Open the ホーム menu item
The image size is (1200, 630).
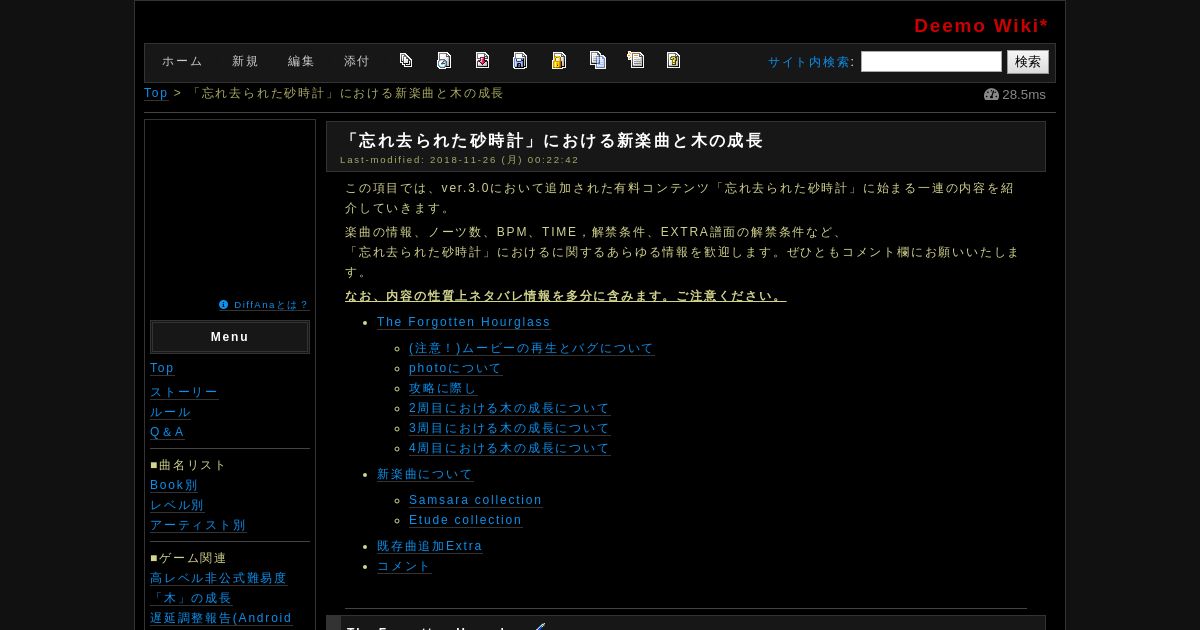click(182, 61)
